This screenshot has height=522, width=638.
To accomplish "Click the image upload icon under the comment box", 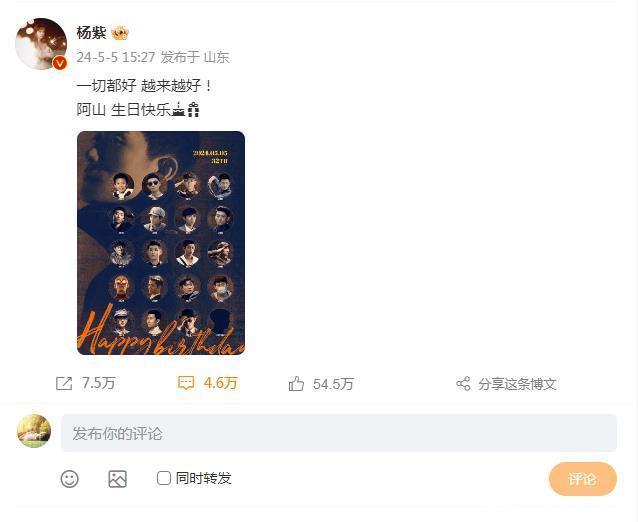I will point(118,479).
